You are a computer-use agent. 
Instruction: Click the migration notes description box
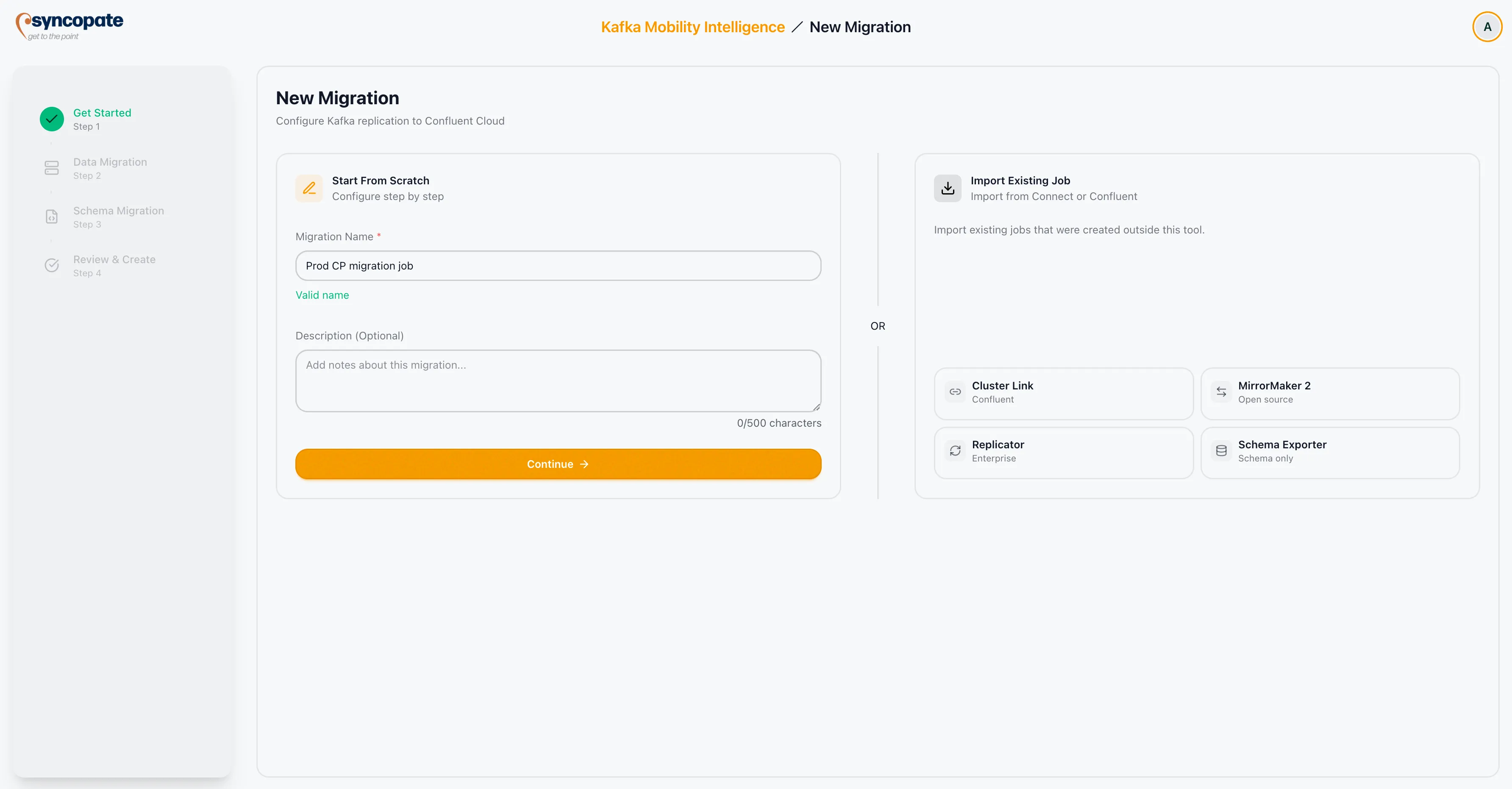pyautogui.click(x=558, y=381)
